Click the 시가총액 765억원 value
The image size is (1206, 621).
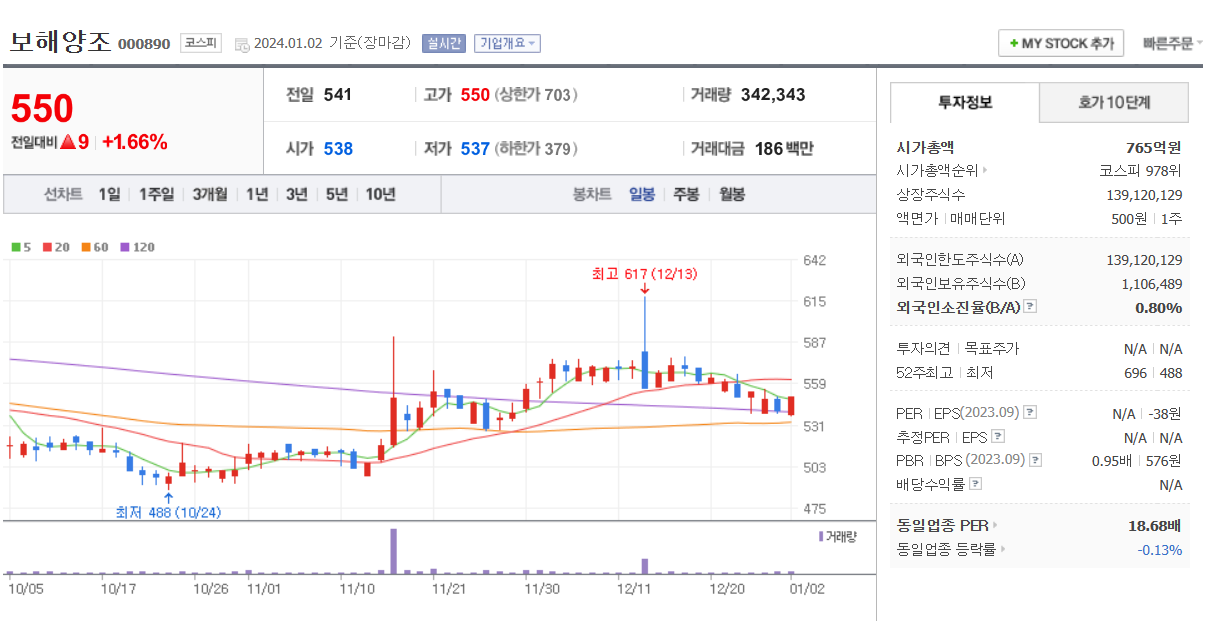click(x=1153, y=147)
